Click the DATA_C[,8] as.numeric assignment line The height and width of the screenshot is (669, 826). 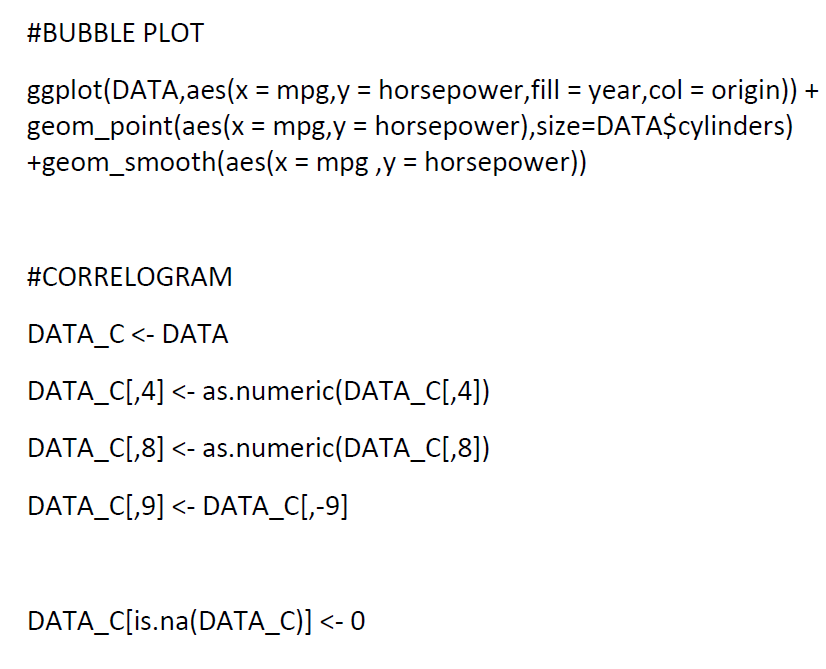259,449
